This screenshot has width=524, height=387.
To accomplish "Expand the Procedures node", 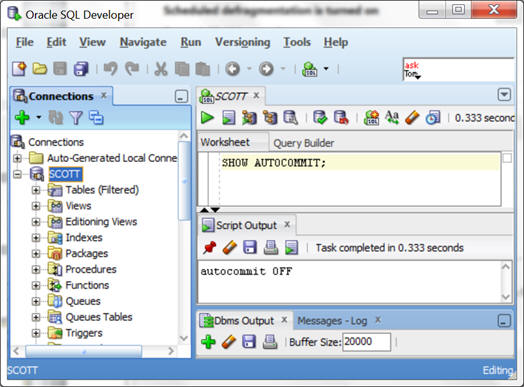I will 36,269.
